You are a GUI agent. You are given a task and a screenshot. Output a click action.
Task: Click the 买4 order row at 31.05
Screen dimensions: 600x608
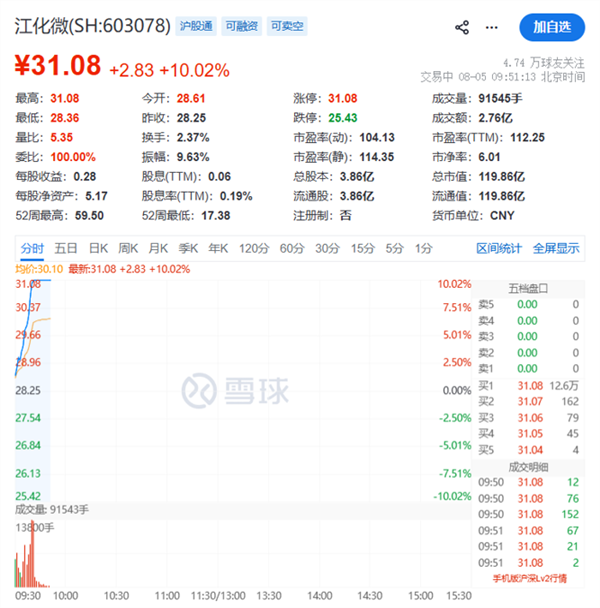tap(528, 434)
